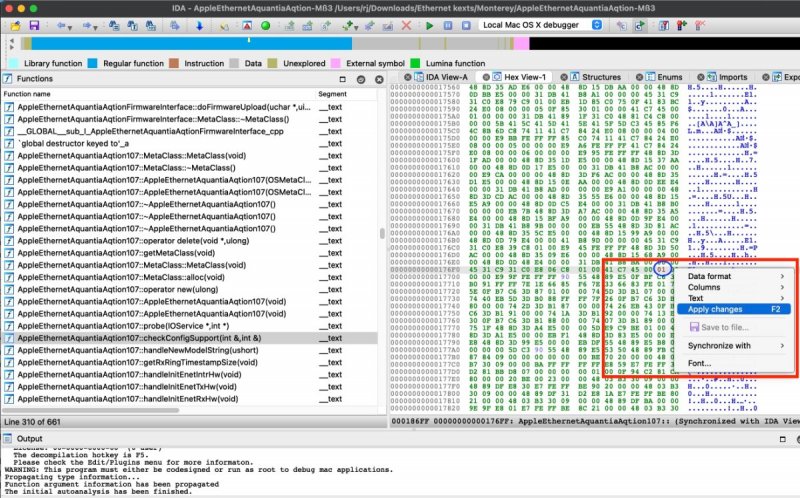Select the handleInitEnetTxHw(void) function row

[x=190, y=387]
